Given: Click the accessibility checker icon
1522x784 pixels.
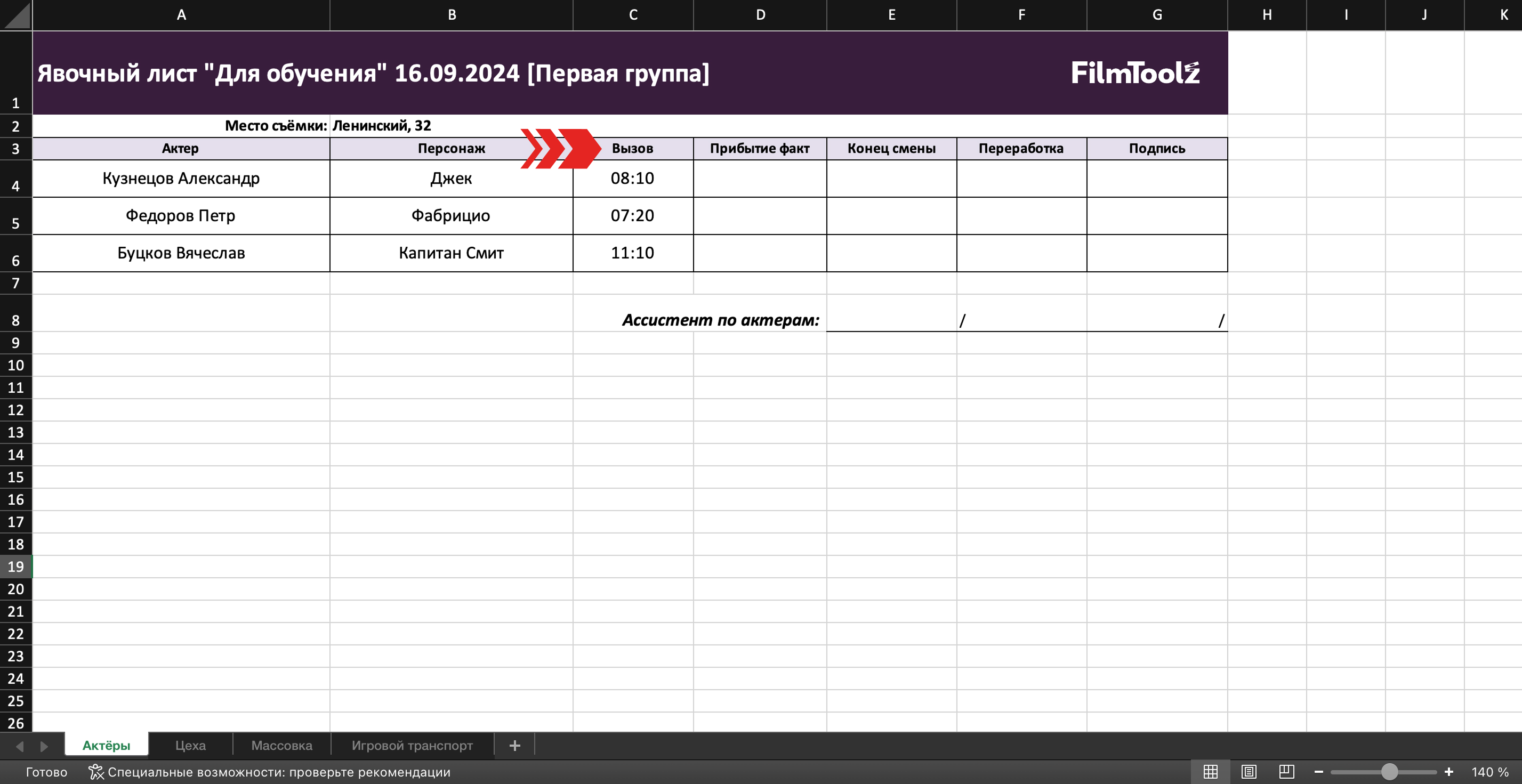Looking at the screenshot, I should click(96, 772).
